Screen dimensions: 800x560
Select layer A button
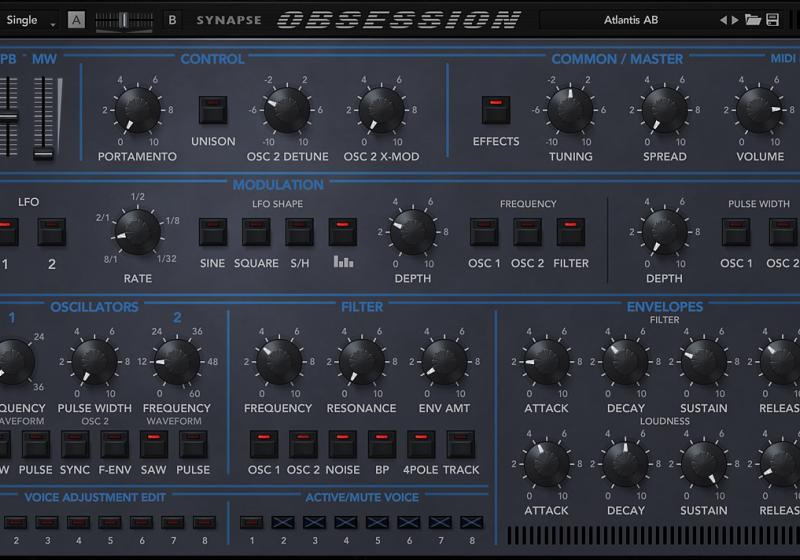[x=76, y=20]
